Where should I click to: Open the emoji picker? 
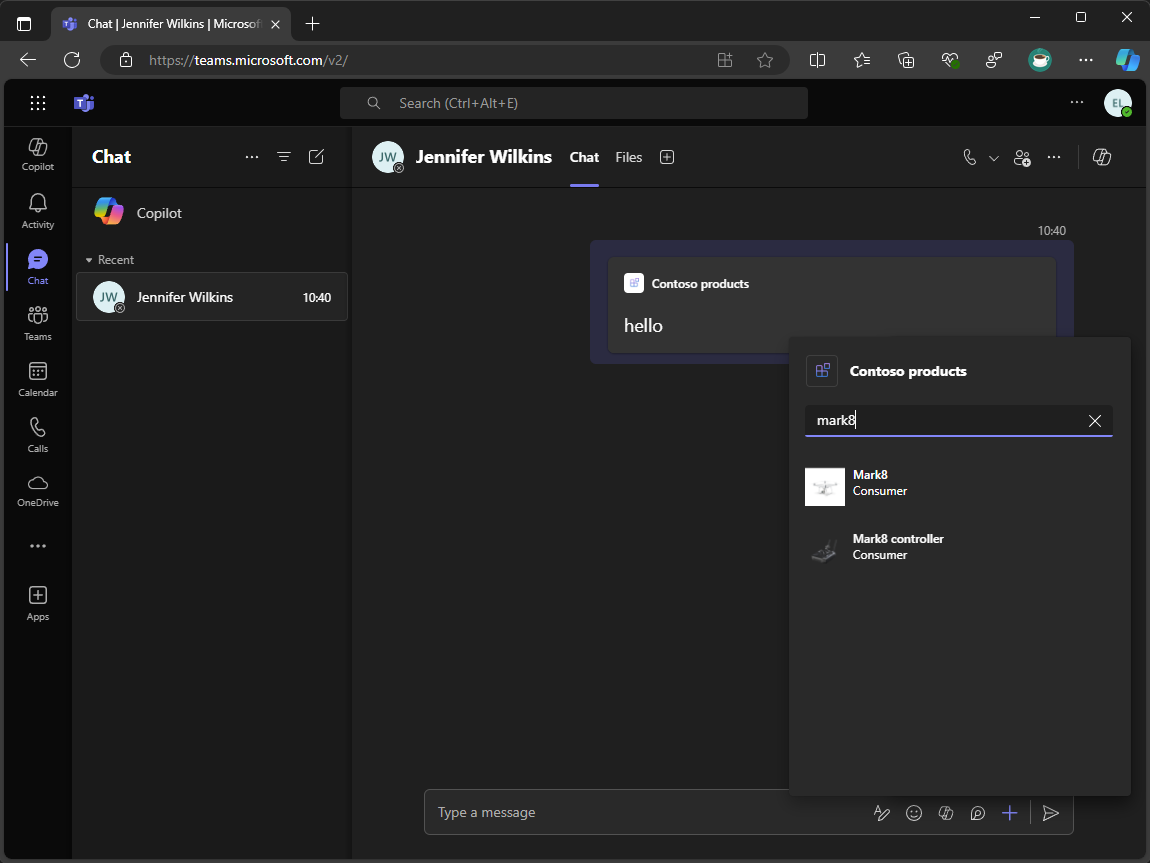[x=914, y=812]
